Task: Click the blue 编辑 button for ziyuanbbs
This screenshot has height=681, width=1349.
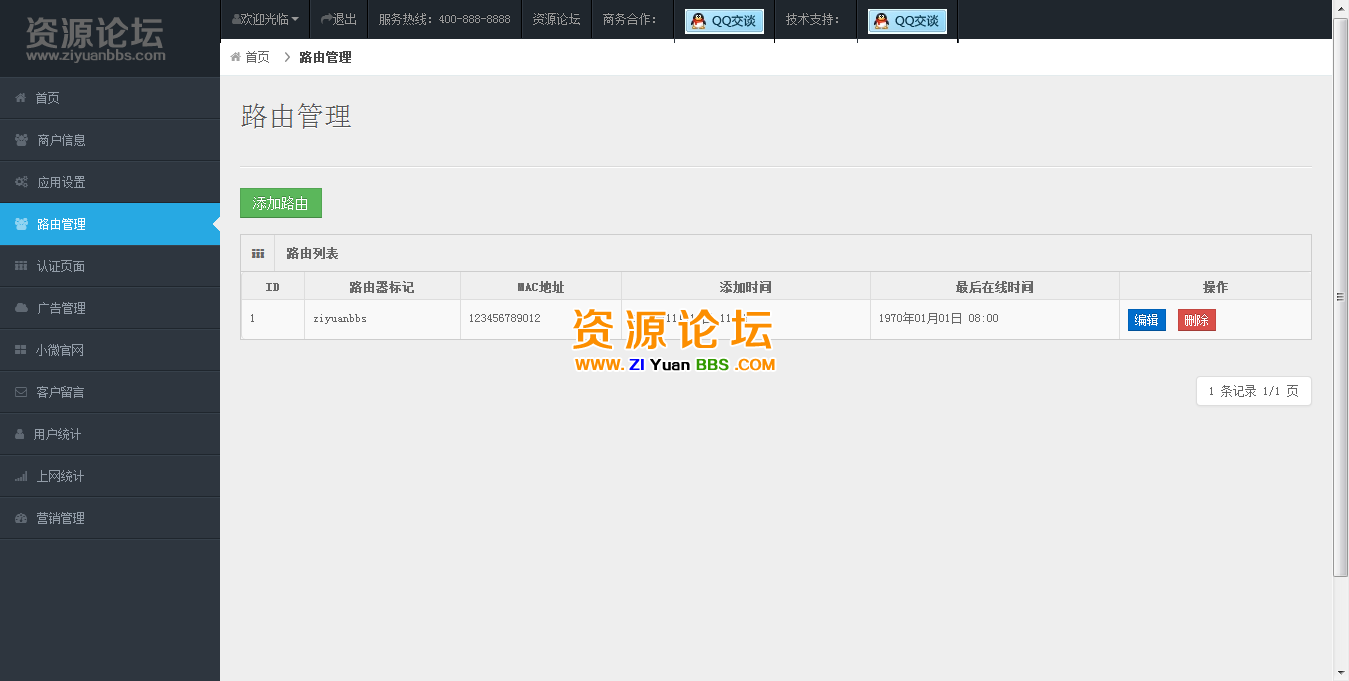Action: point(1147,320)
